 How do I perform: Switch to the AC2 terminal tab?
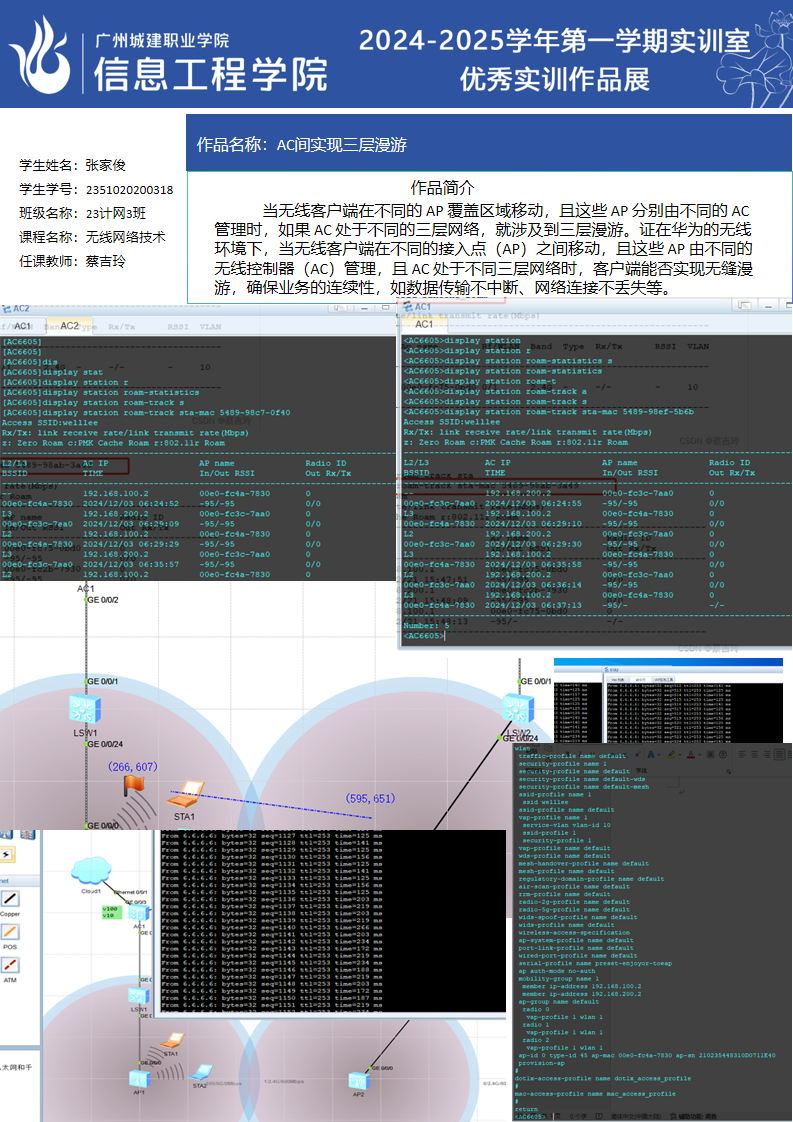[69, 326]
